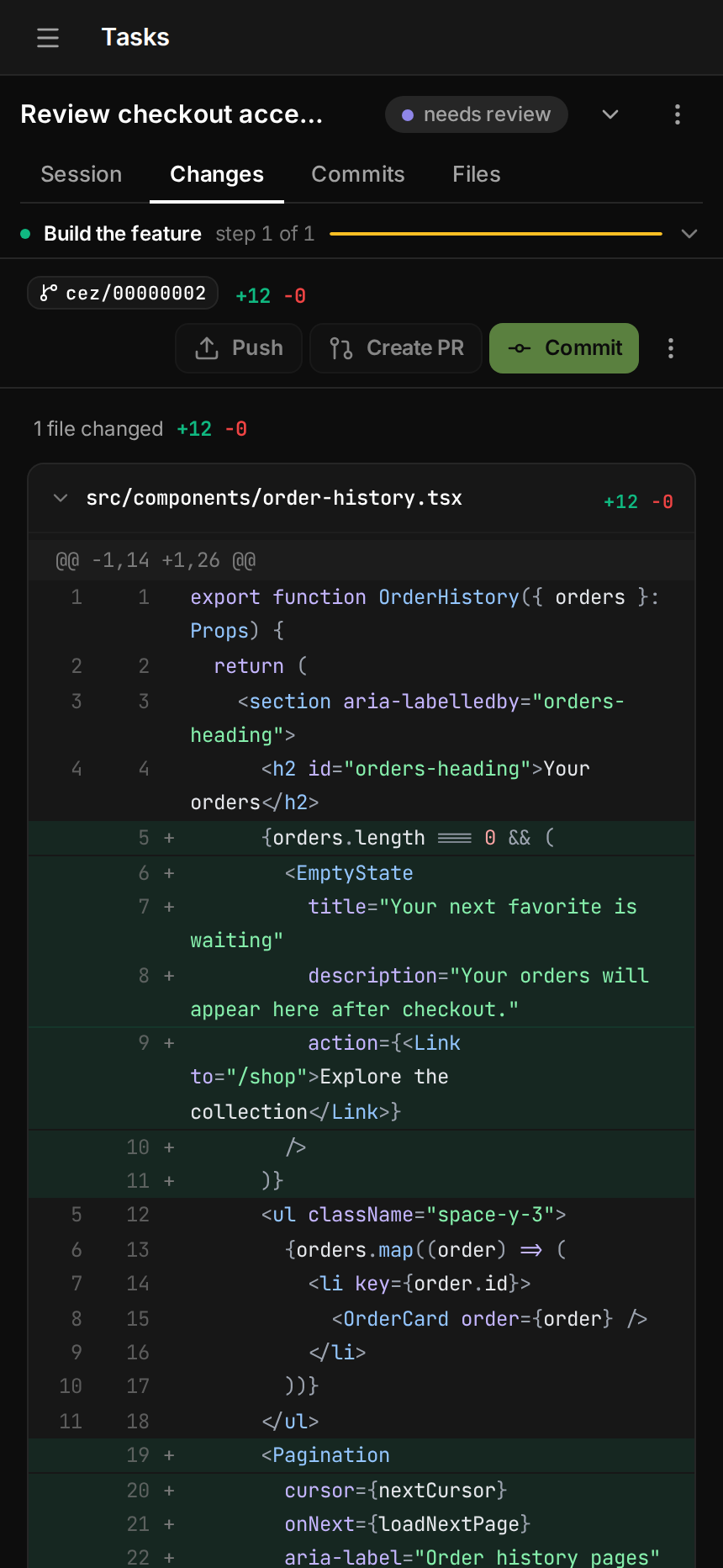723x1568 pixels.
Task: Click the cez/00000002 branch chip
Action: [123, 293]
